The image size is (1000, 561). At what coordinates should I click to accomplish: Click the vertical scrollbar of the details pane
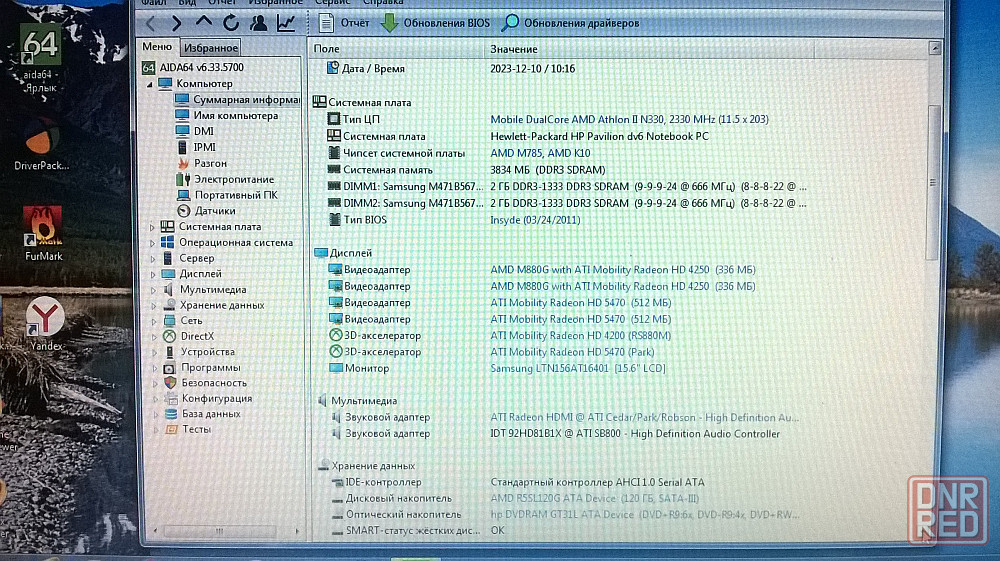(x=933, y=182)
